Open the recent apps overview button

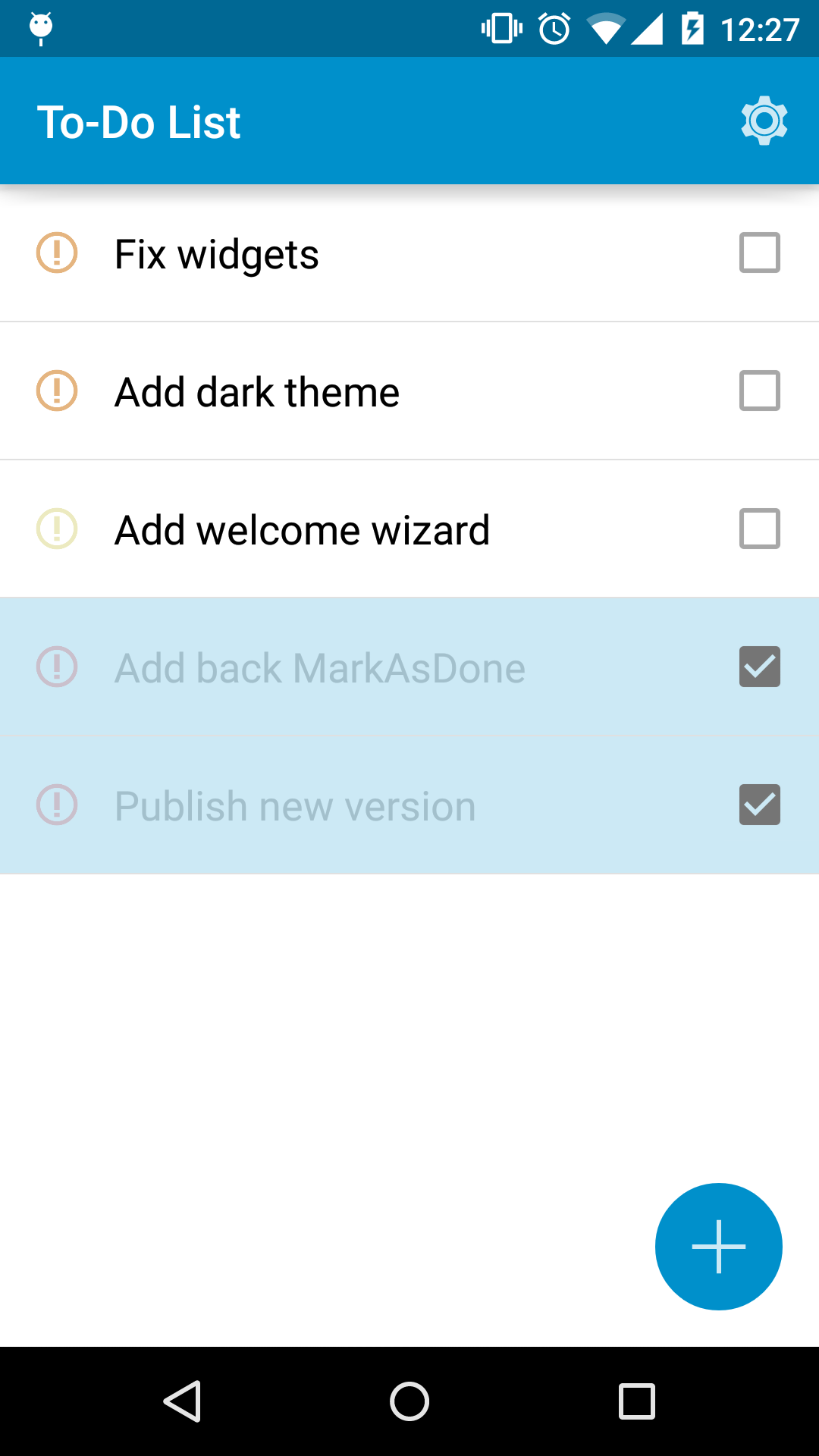coord(637,1401)
